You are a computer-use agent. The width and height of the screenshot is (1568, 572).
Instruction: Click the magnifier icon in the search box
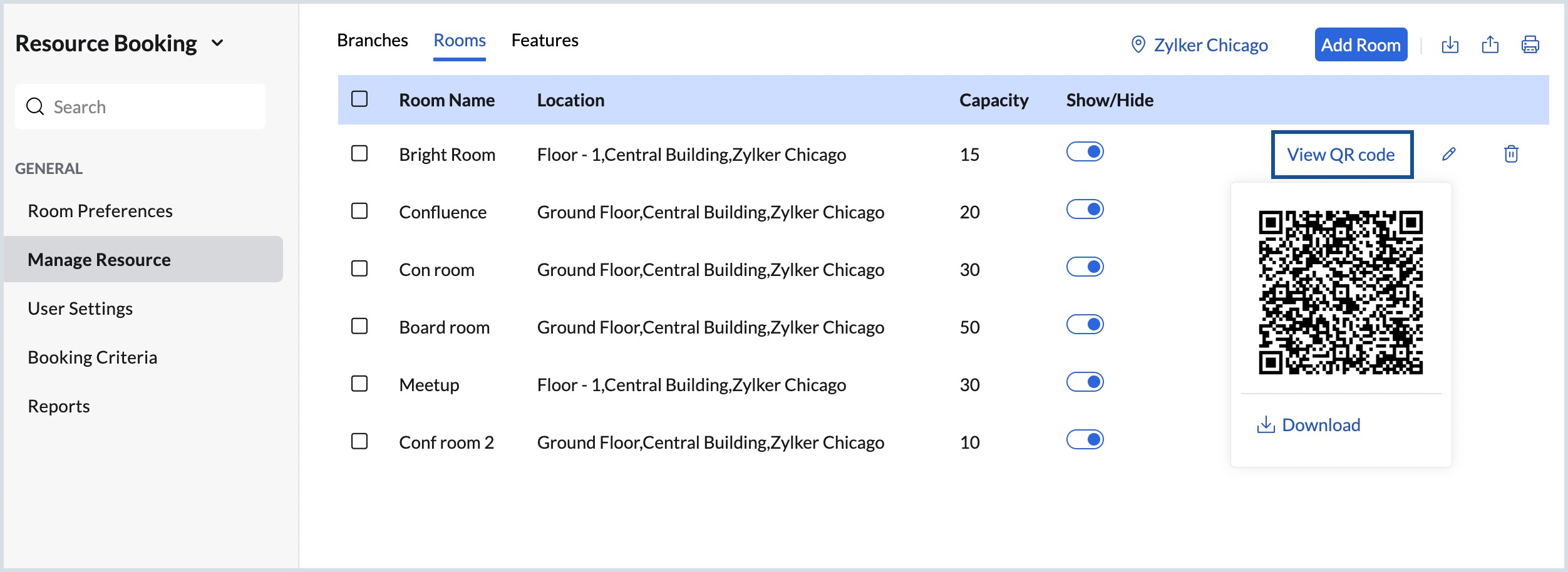pyautogui.click(x=35, y=107)
